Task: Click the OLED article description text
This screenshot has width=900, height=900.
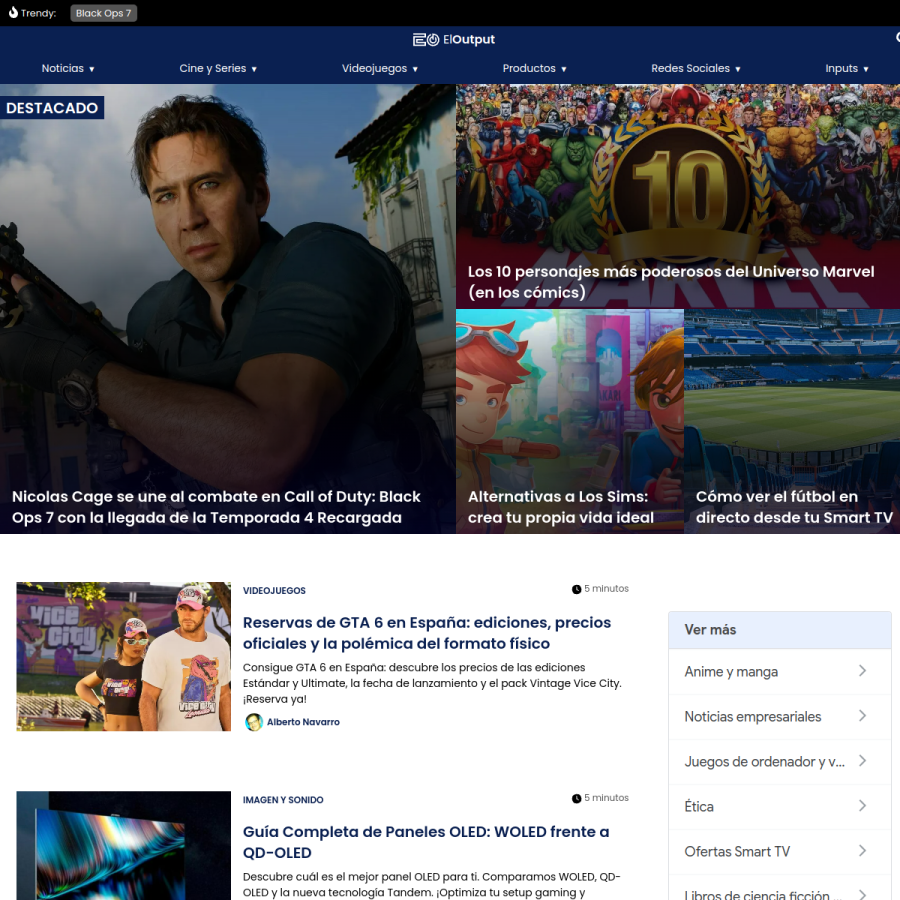Action: pos(432,885)
